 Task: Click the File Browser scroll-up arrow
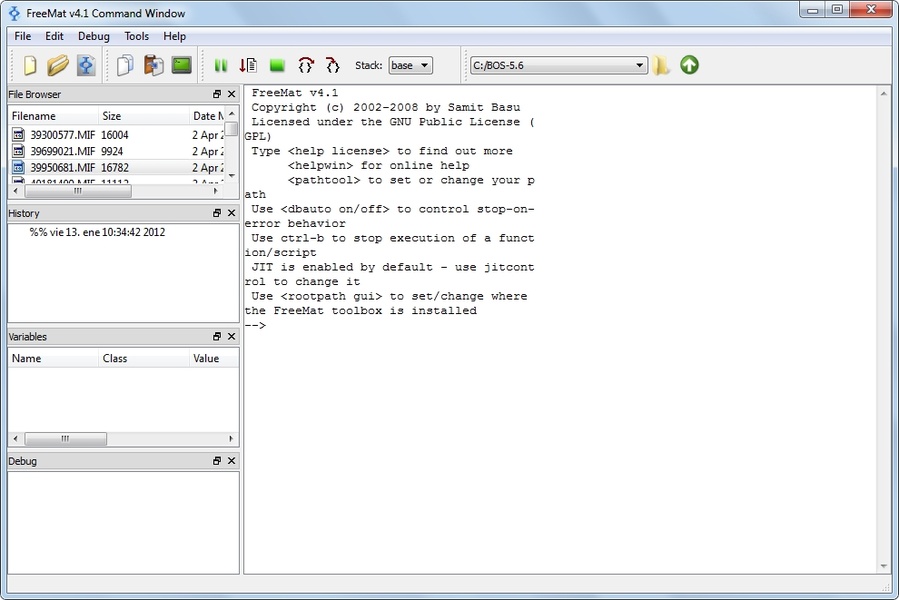point(231,114)
